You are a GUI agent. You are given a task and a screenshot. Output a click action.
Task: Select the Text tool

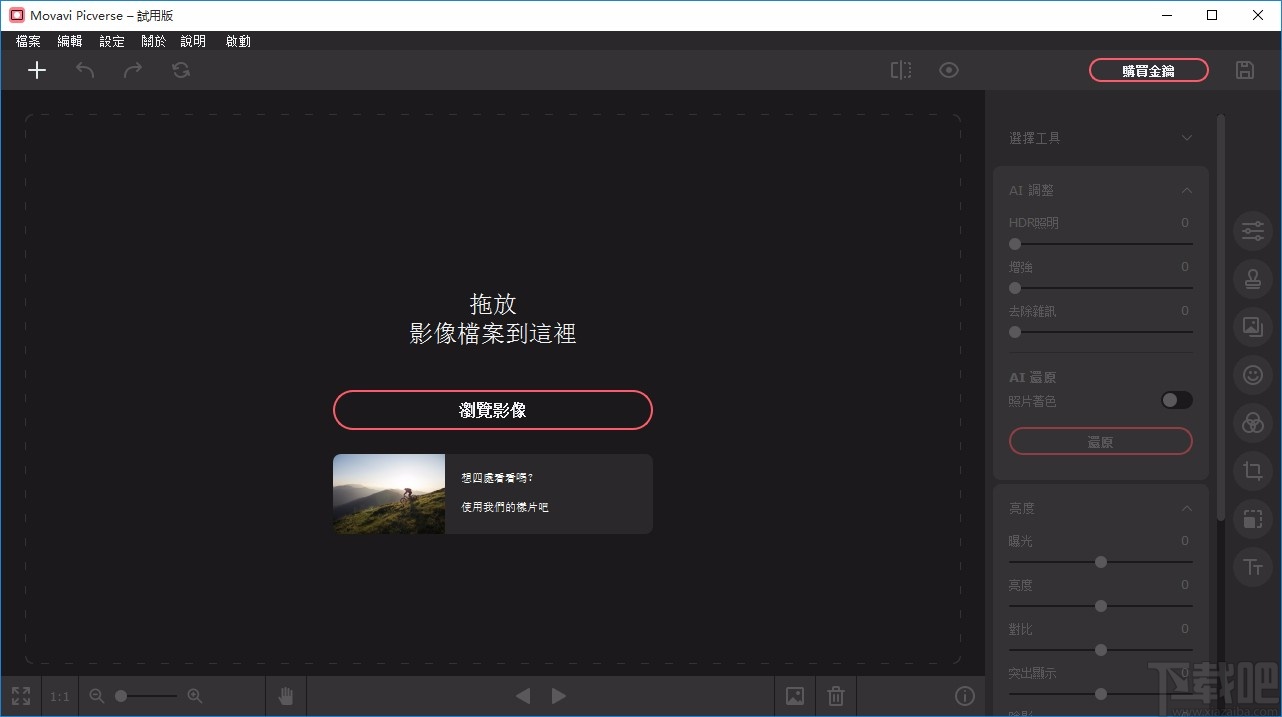point(1252,567)
